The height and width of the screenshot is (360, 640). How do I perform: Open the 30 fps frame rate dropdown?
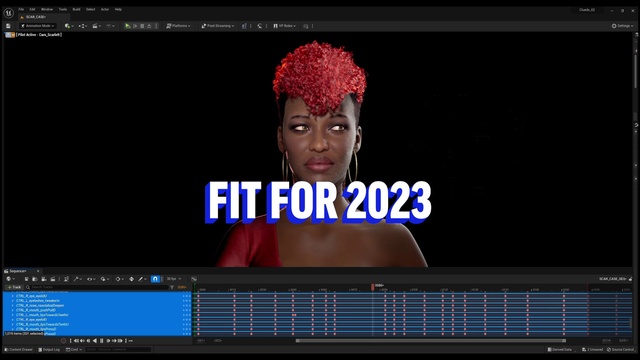pos(173,279)
